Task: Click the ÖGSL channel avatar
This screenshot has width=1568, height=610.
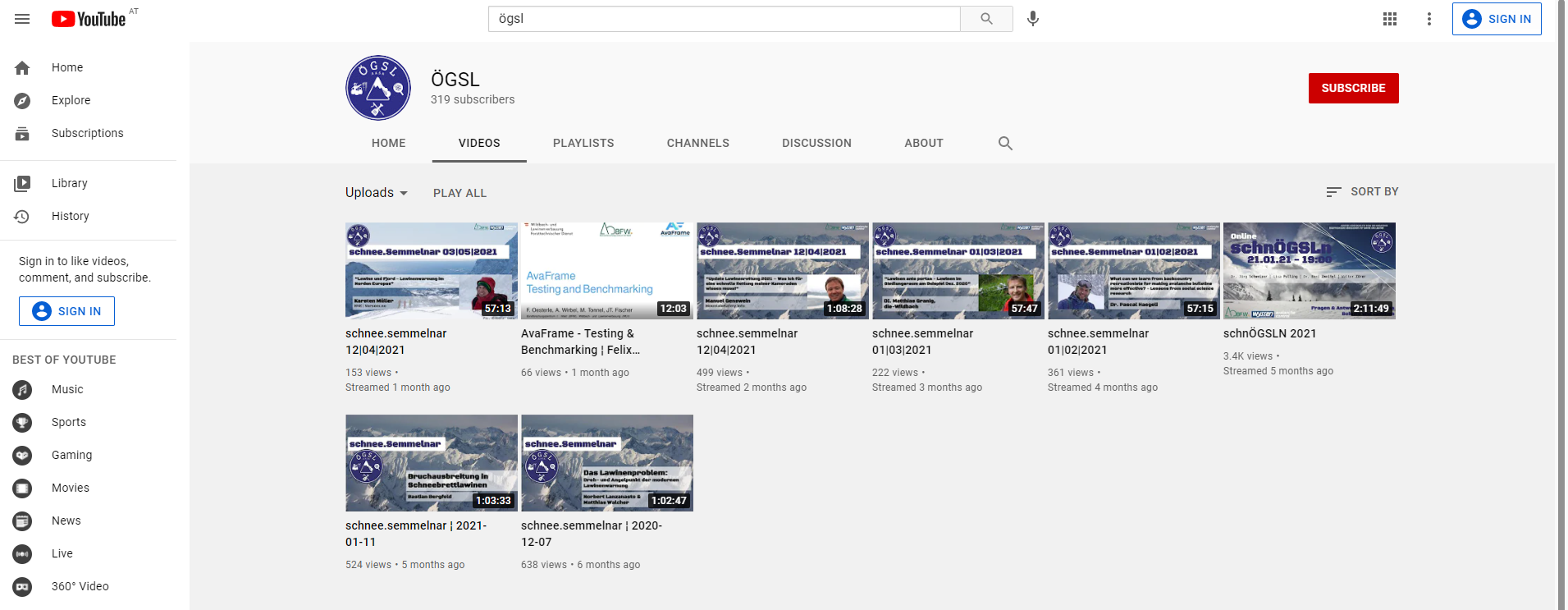Action: 378,88
